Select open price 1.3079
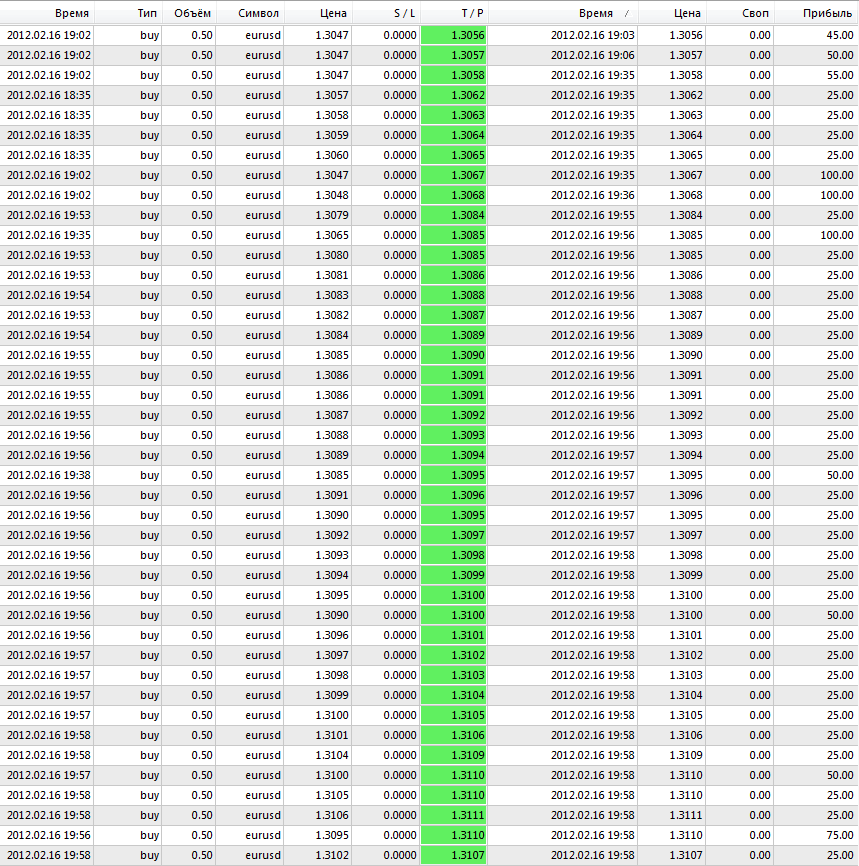 (332, 215)
